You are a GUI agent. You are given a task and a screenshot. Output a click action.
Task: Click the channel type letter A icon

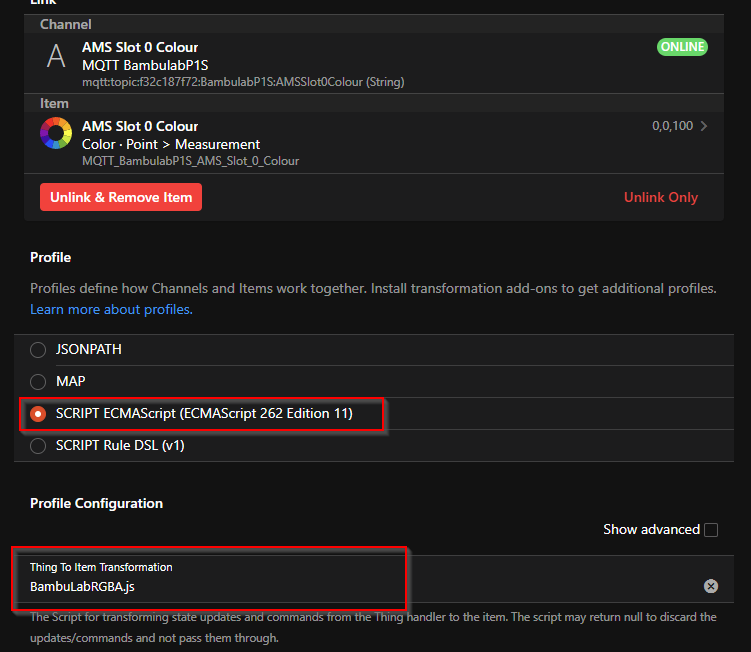click(56, 56)
